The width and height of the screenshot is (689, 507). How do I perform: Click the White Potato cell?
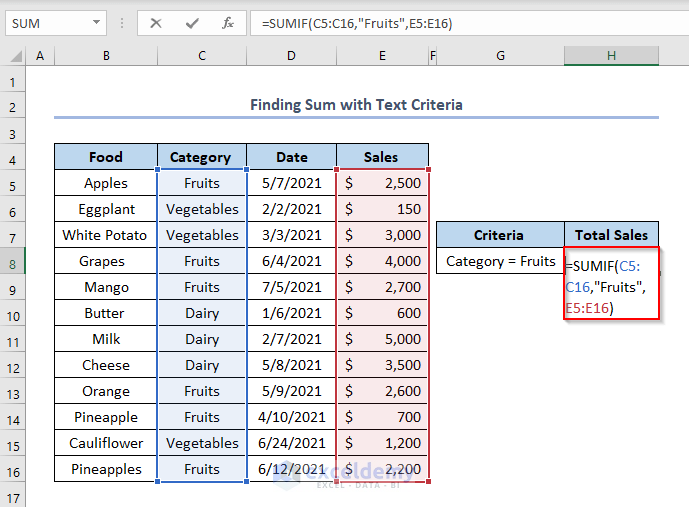click(105, 235)
